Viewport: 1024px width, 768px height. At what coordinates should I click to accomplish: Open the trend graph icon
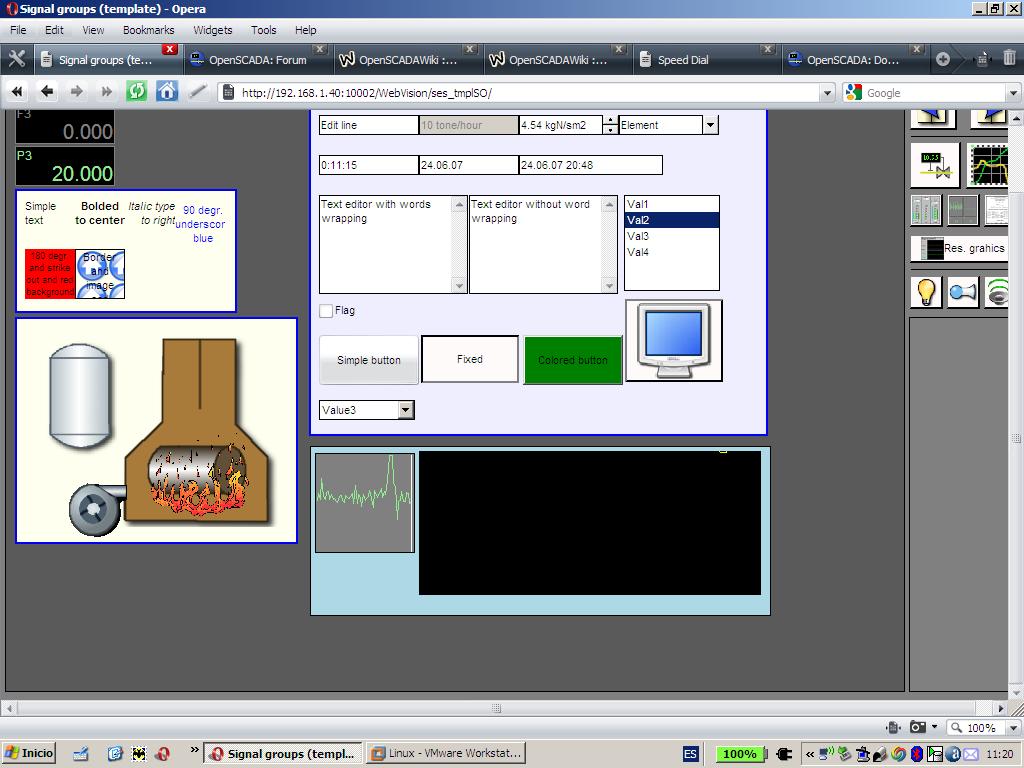(988, 165)
